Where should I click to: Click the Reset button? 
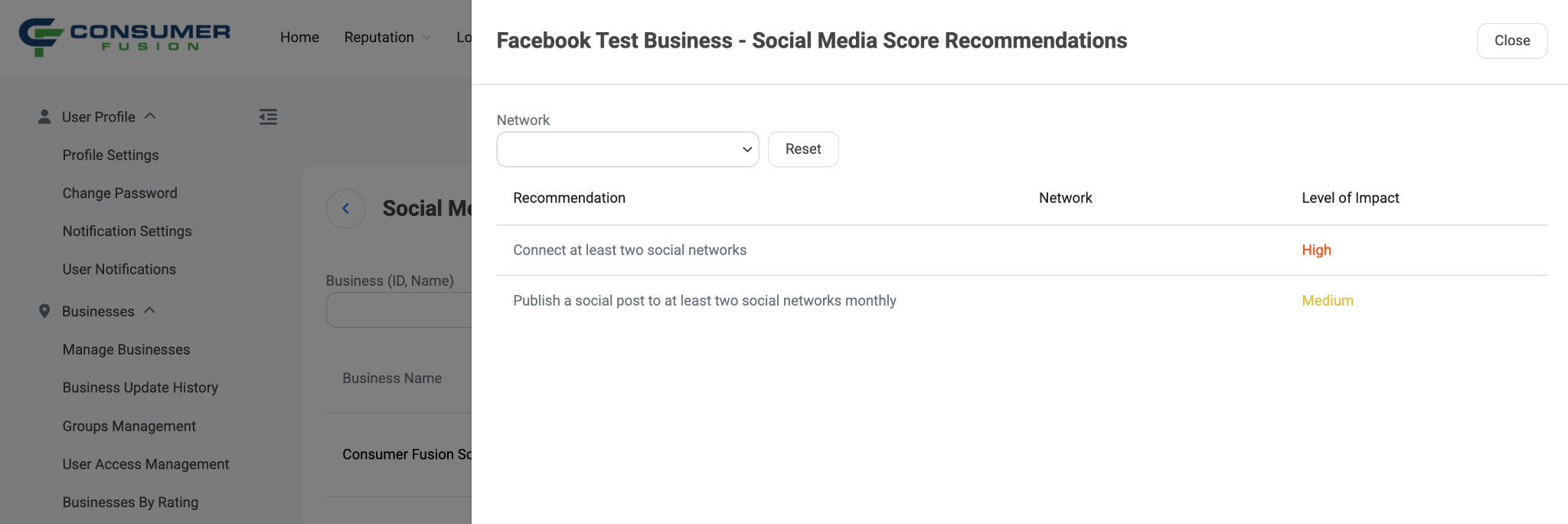click(803, 149)
